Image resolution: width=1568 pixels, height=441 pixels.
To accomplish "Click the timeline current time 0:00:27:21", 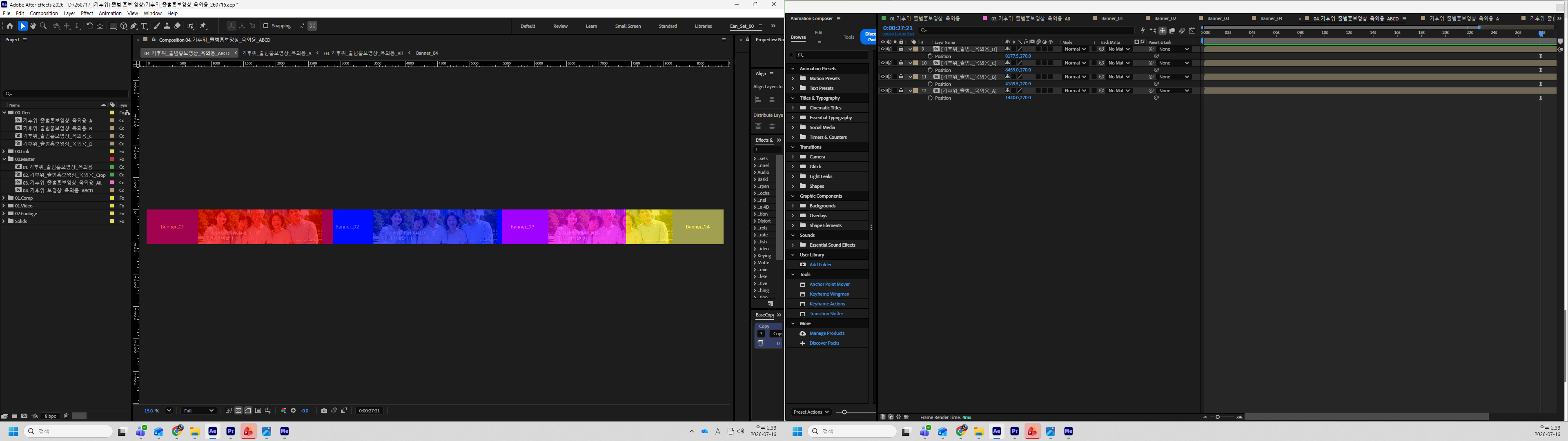I will click(898, 28).
